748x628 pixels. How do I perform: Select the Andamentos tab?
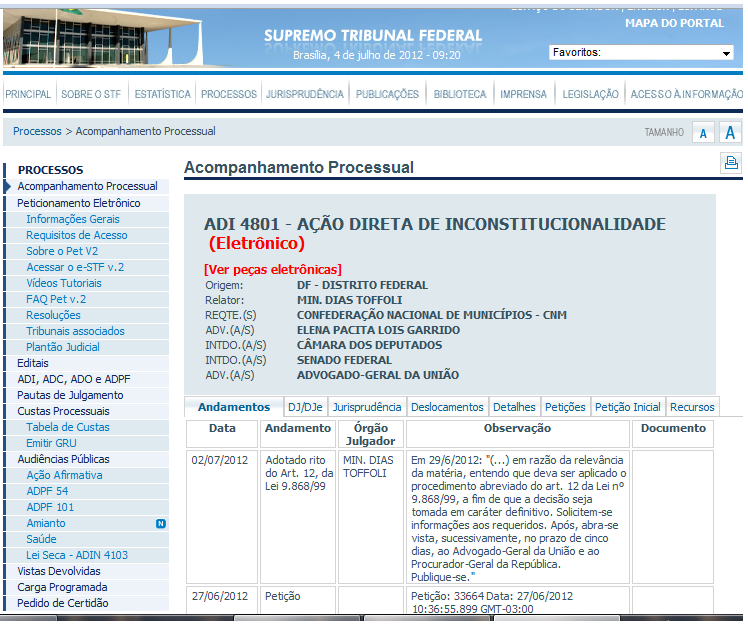click(234, 407)
